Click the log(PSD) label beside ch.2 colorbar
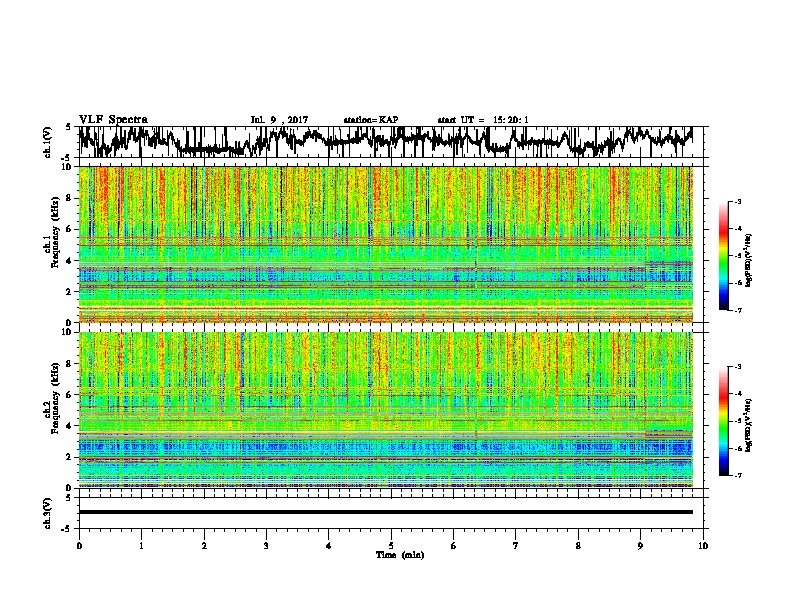This screenshot has width=792, height=612. click(x=749, y=426)
